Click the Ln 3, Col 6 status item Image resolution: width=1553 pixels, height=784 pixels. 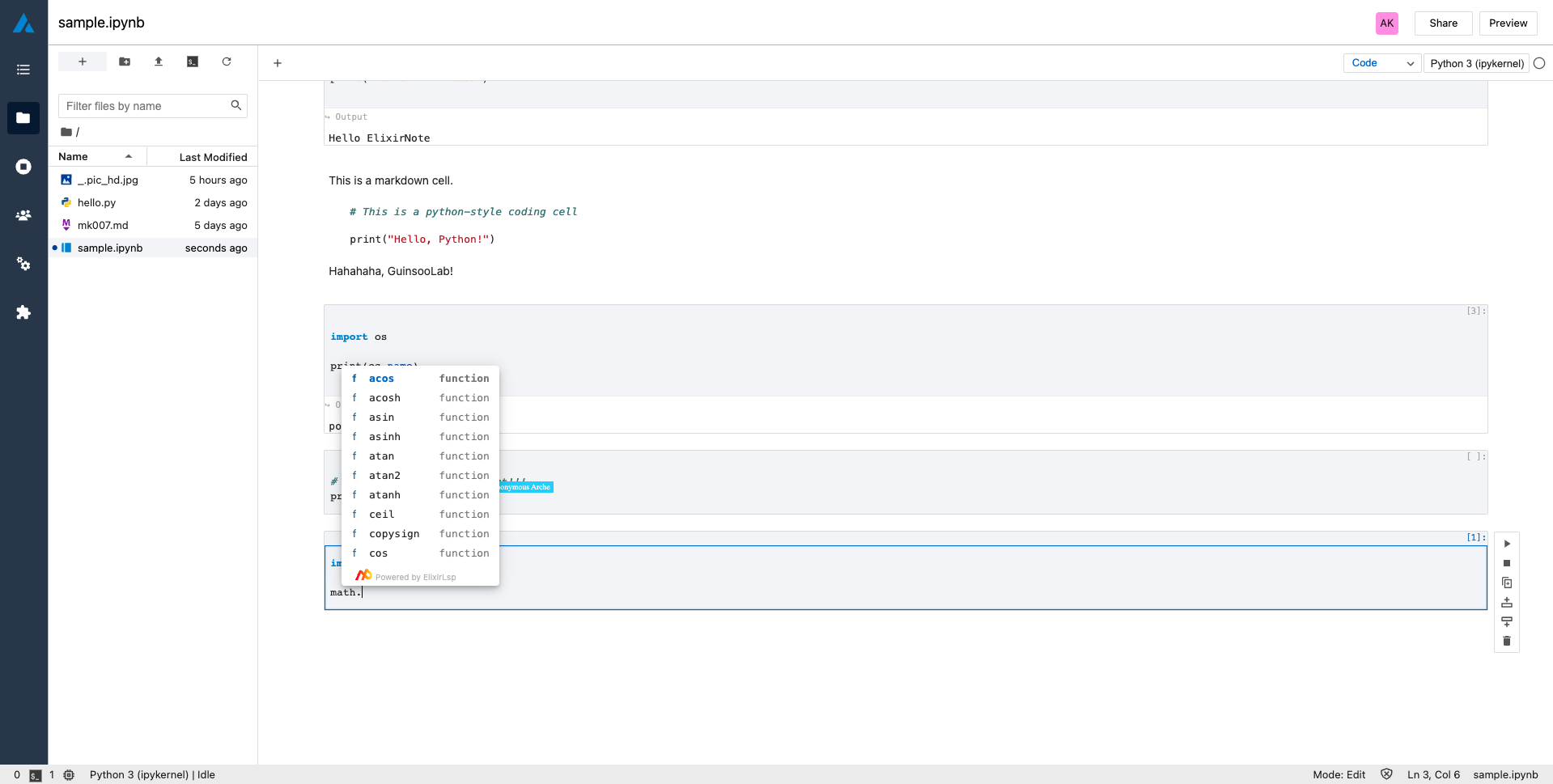click(1433, 775)
